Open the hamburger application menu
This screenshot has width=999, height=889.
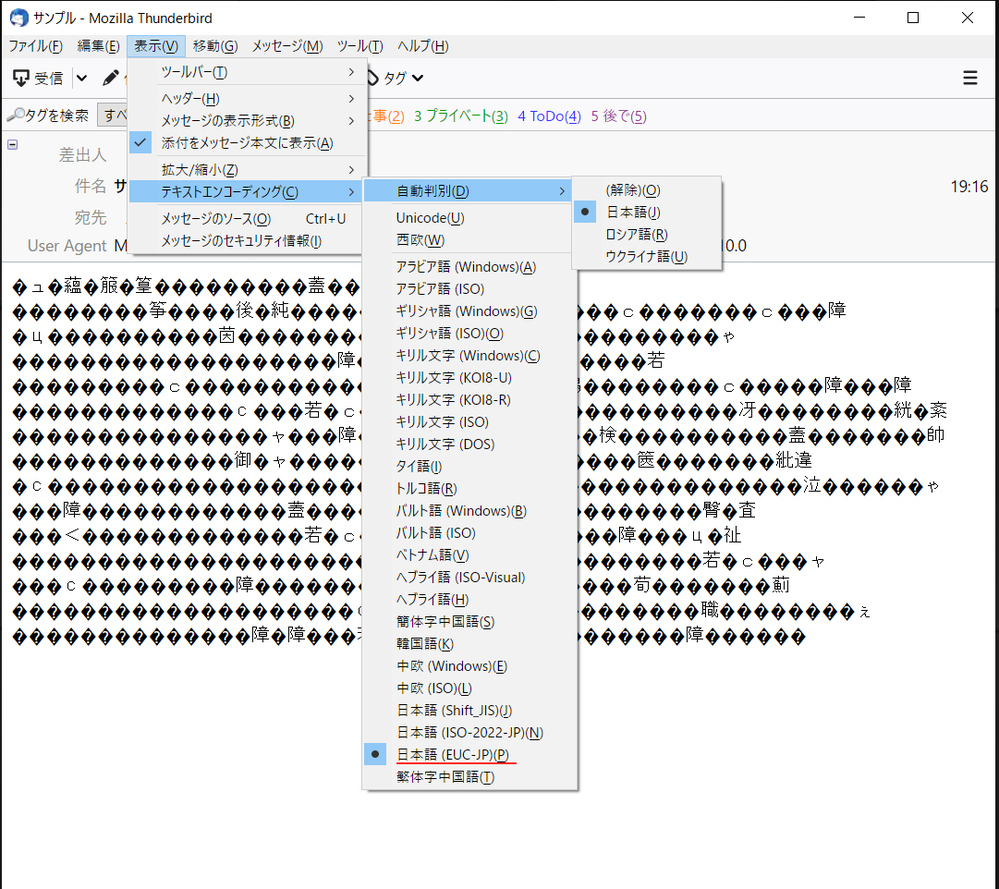click(x=969, y=78)
